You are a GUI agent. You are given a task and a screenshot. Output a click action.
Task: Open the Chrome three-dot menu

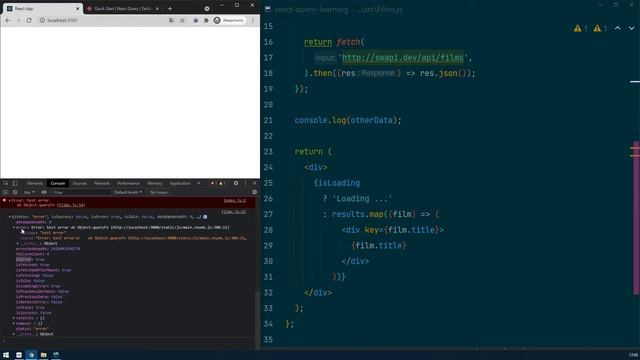[x=253, y=20]
